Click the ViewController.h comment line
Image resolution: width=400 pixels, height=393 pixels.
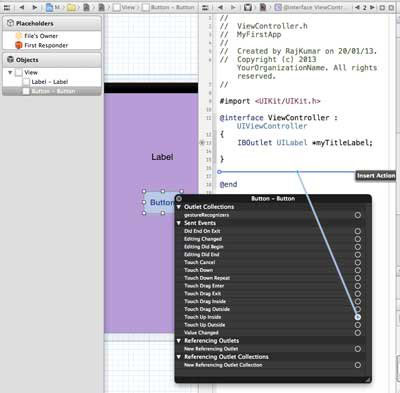tap(264, 26)
